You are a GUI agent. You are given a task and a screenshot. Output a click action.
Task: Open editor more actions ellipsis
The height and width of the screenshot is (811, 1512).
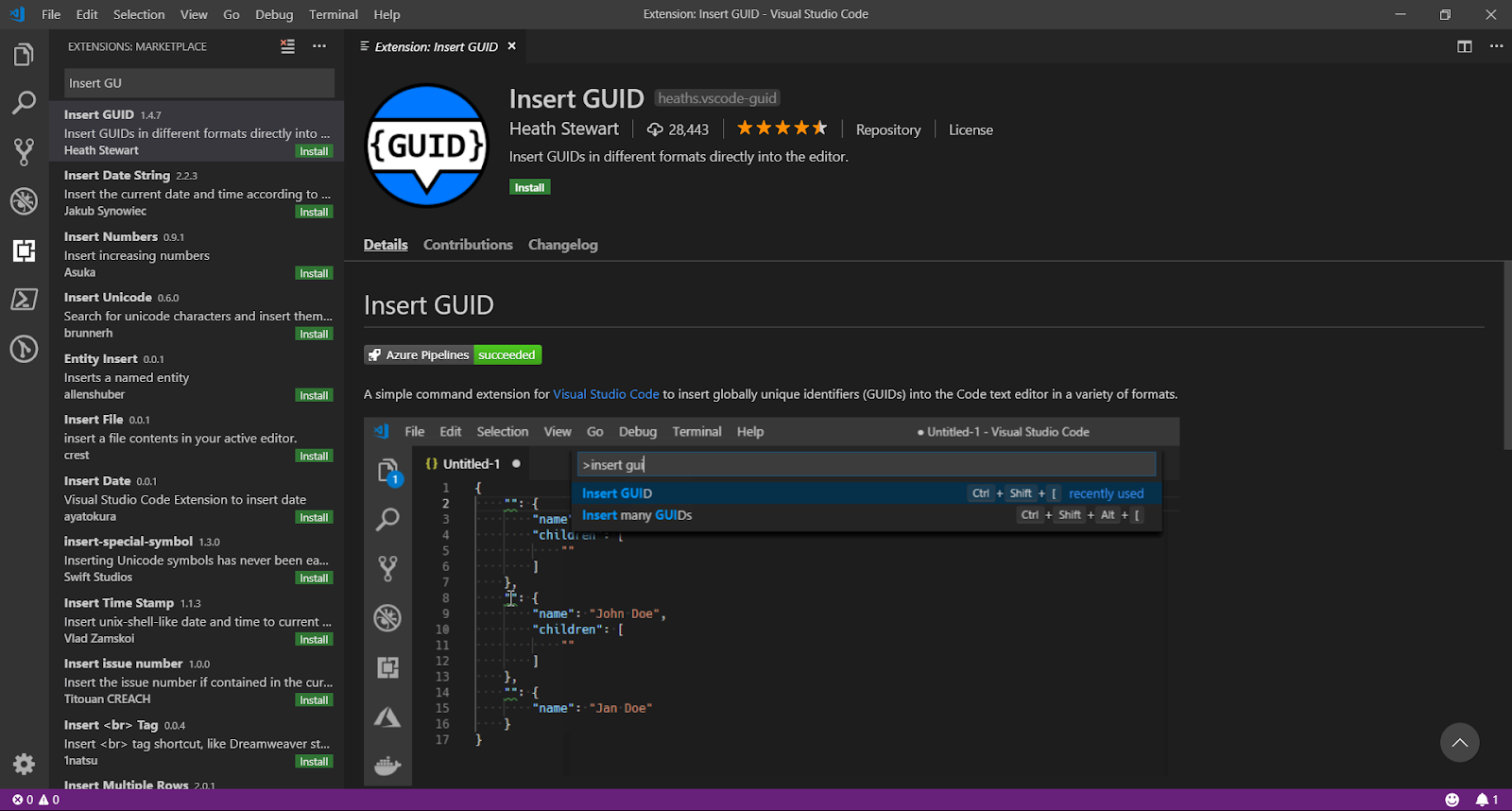pyautogui.click(x=1496, y=46)
